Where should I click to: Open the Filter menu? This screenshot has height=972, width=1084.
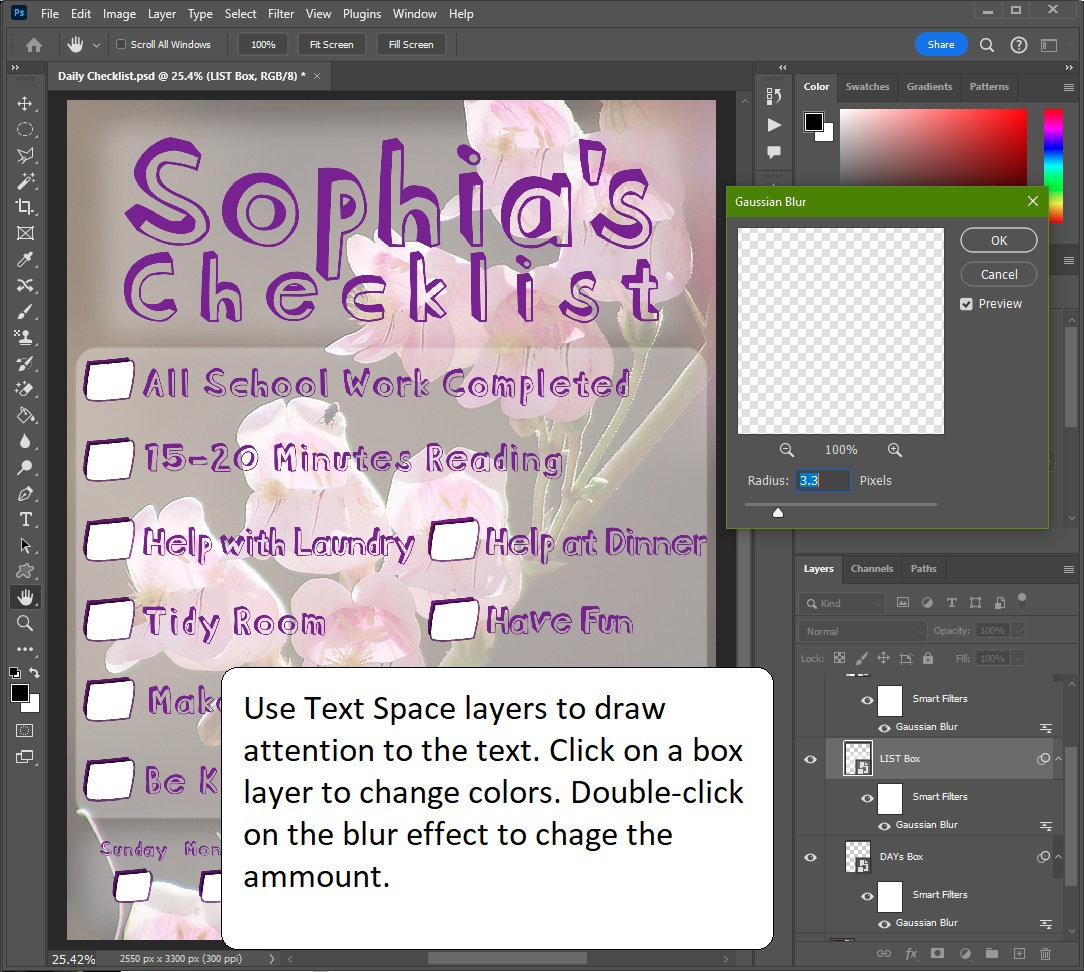tap(281, 13)
